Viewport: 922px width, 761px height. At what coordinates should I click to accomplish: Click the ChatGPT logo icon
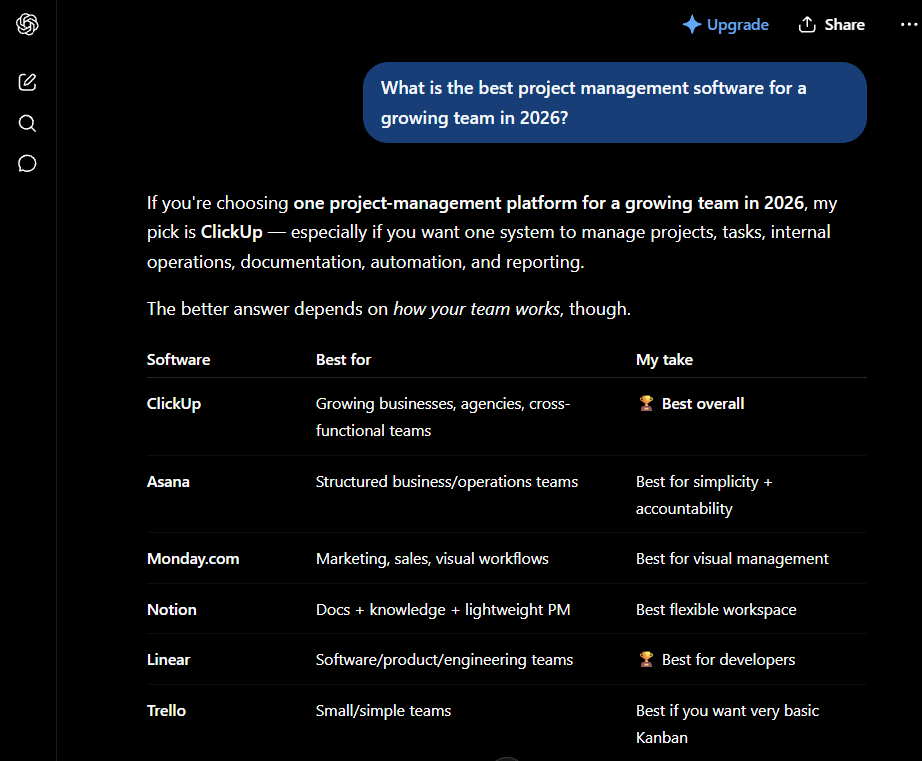pos(27,24)
